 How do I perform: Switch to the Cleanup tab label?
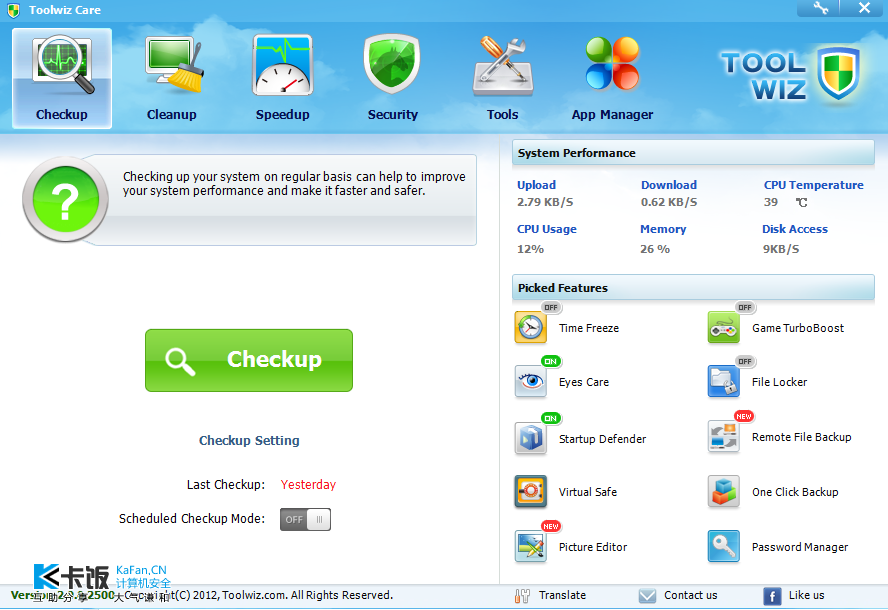(172, 114)
